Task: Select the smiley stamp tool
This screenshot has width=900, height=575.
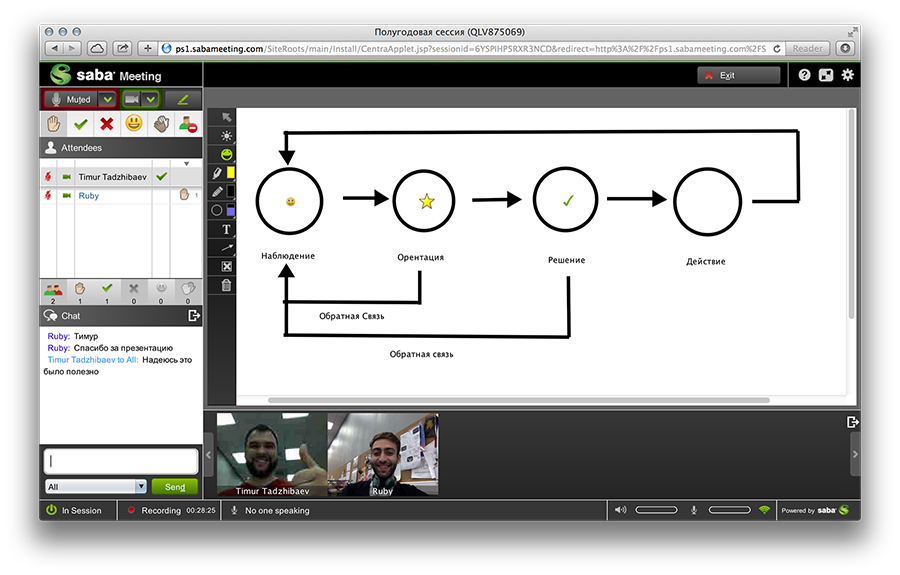Action: (227, 154)
